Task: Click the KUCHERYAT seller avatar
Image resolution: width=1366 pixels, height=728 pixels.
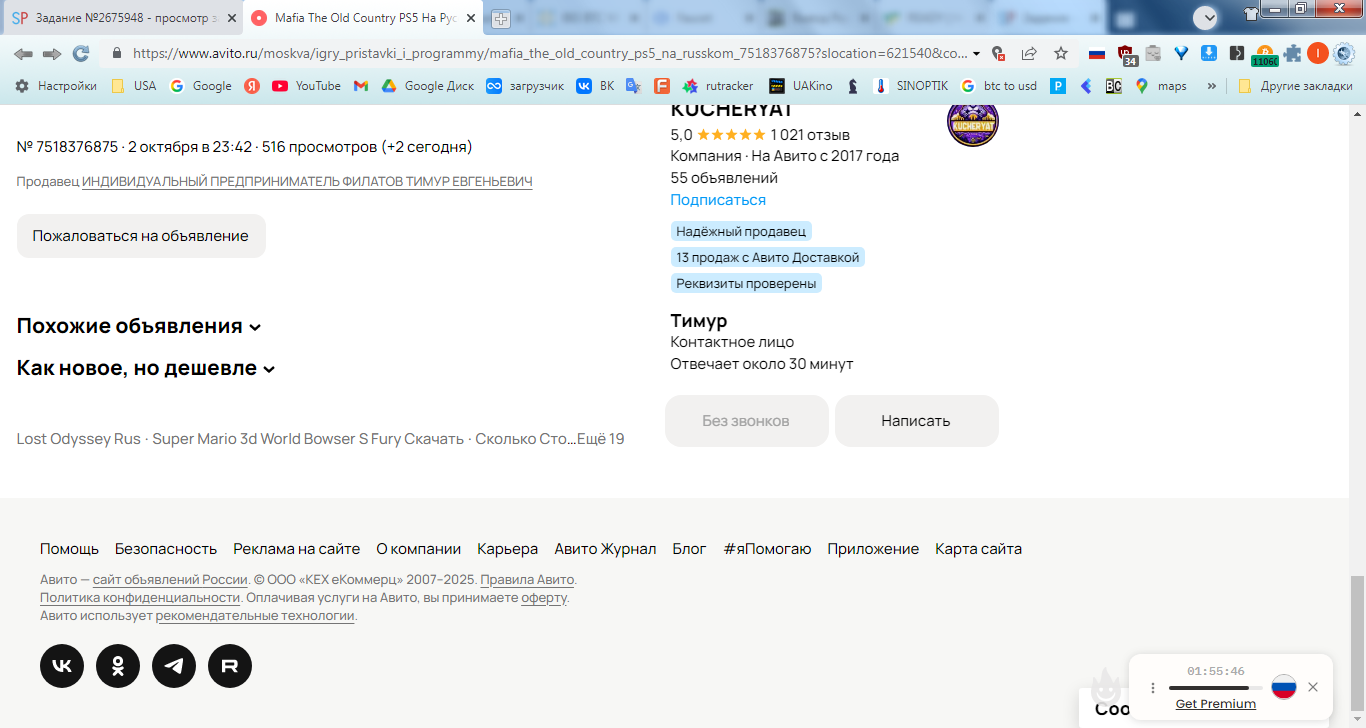Action: (973, 122)
